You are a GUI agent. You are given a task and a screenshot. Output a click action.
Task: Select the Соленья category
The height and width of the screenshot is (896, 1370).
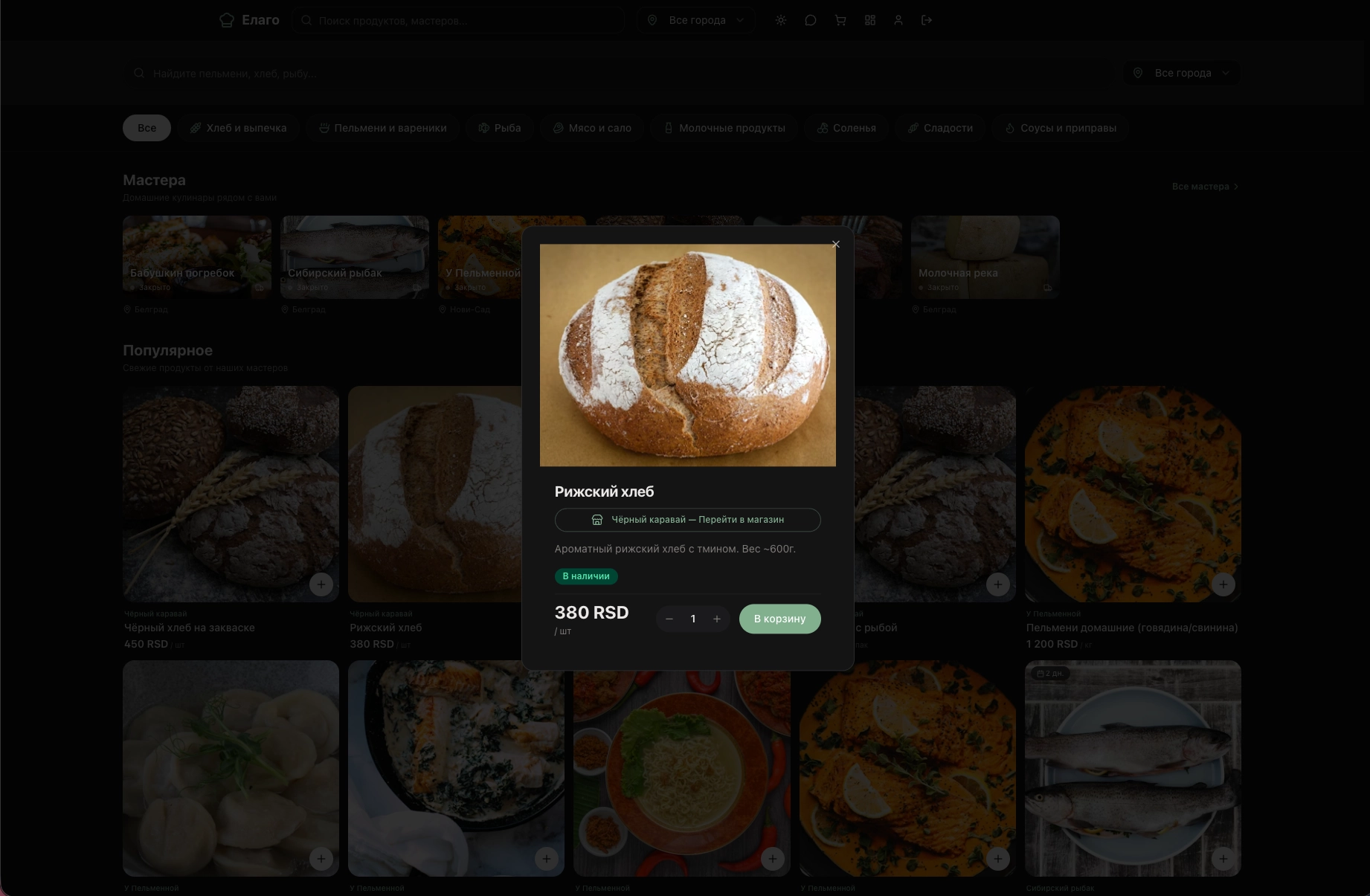(x=846, y=128)
